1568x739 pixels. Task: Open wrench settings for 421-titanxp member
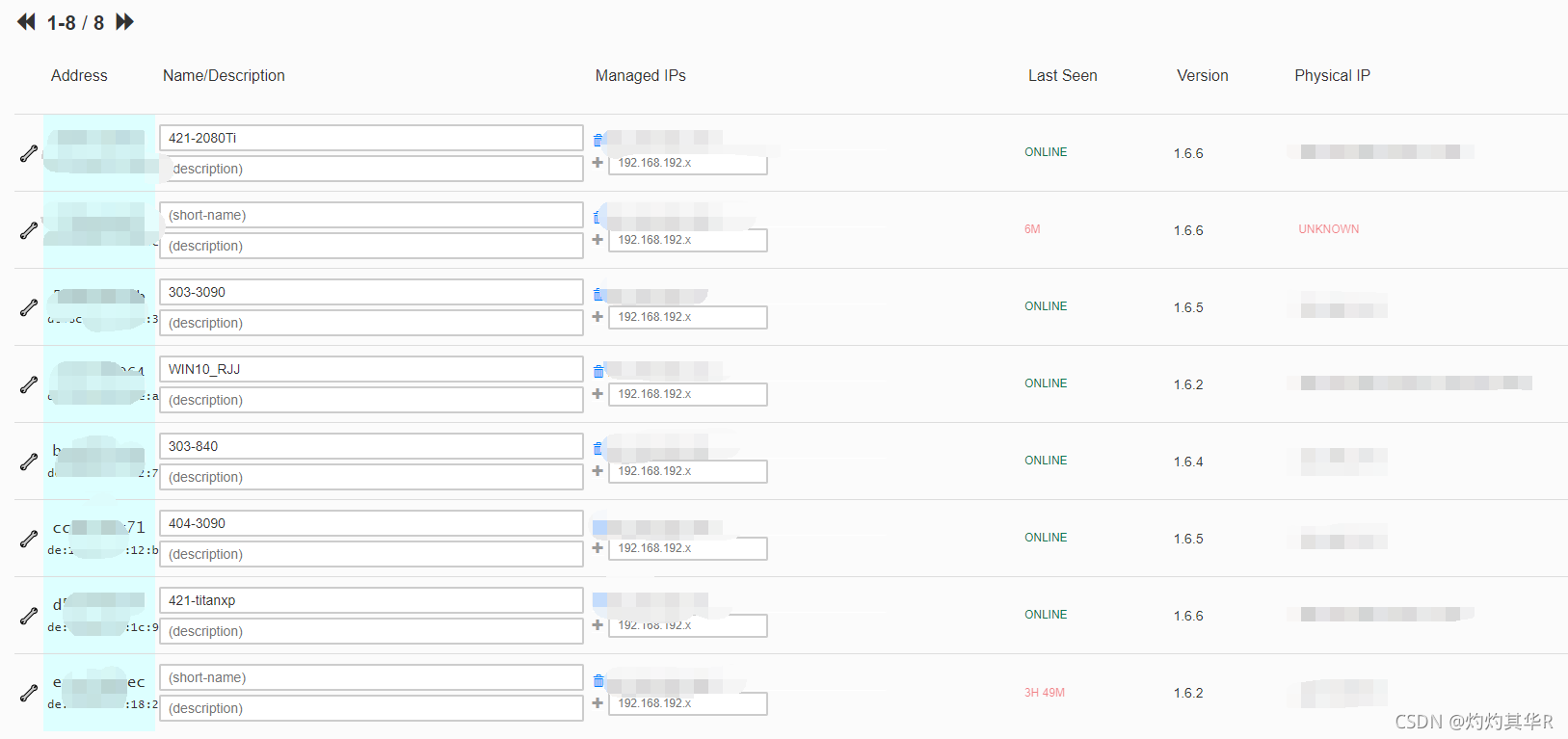pyautogui.click(x=29, y=616)
